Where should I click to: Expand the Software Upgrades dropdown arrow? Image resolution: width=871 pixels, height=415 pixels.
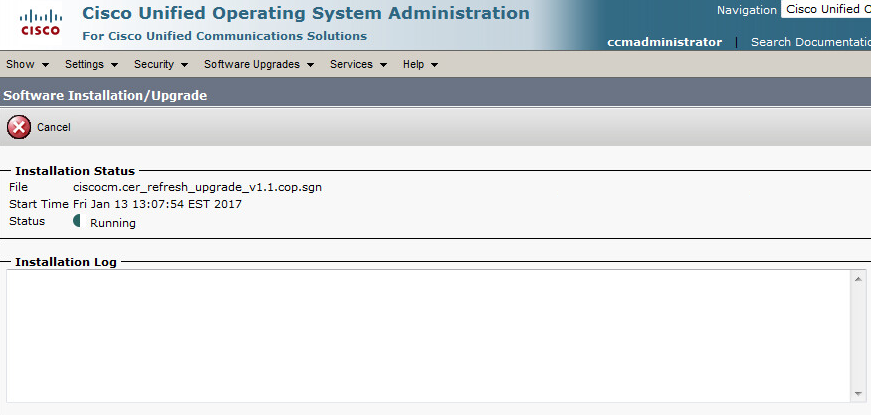pos(310,65)
